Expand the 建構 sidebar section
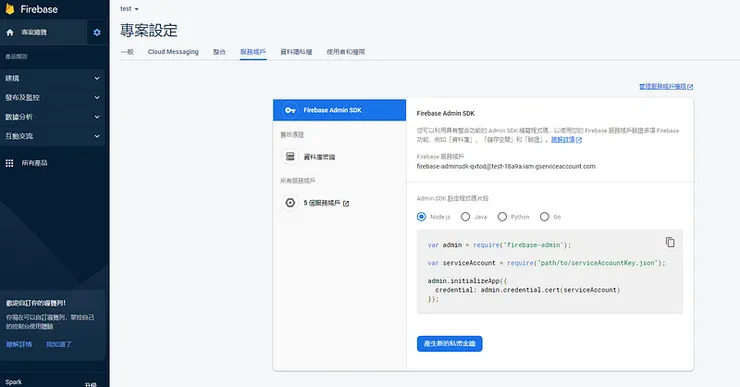The width and height of the screenshot is (740, 387). (x=52, y=78)
